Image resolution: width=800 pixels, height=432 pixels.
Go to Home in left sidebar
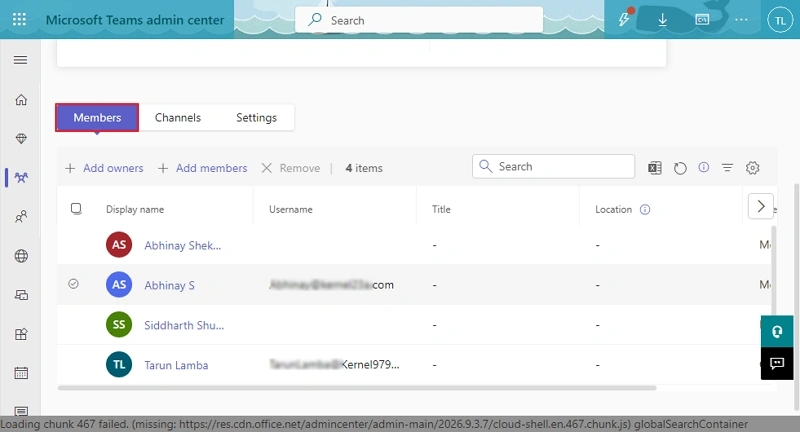(x=21, y=99)
